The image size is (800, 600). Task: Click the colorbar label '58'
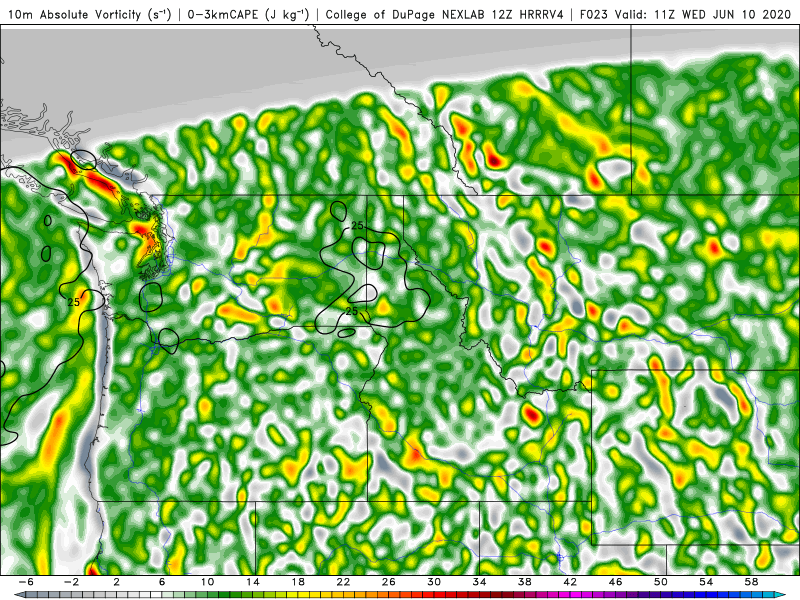point(752,582)
